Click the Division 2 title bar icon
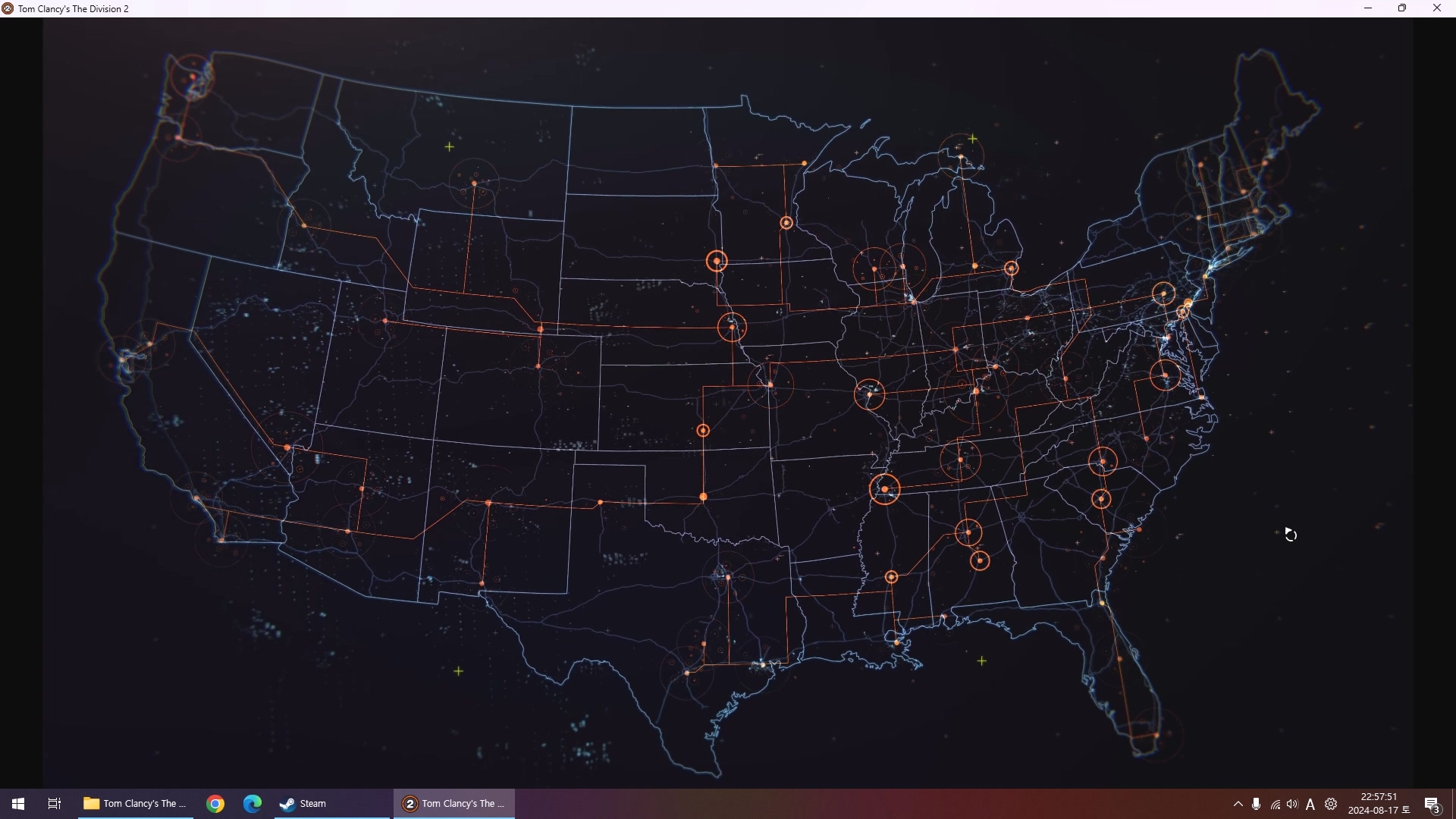Image resolution: width=1456 pixels, height=819 pixels. click(x=8, y=8)
